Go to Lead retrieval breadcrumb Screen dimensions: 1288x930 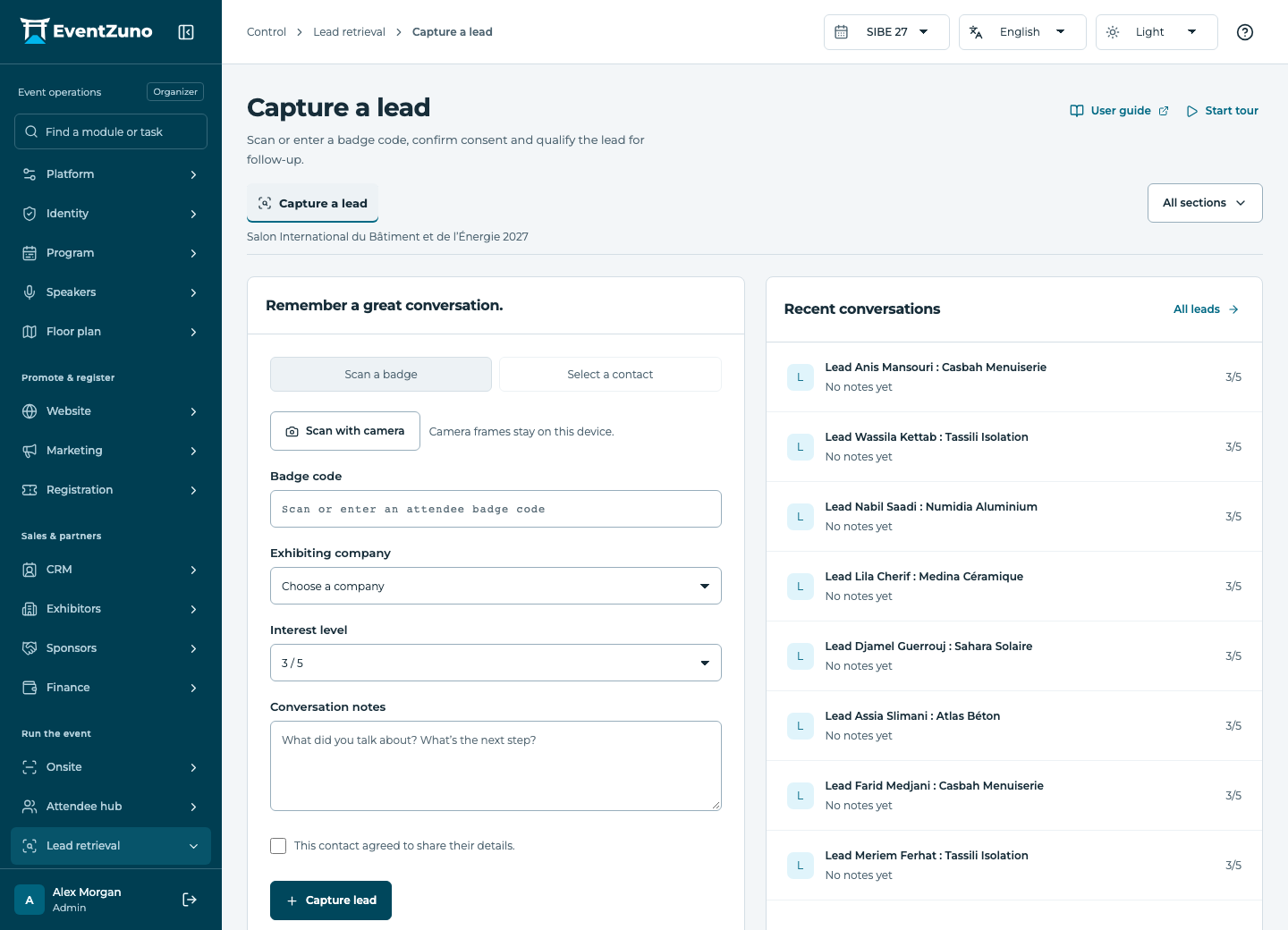349,32
